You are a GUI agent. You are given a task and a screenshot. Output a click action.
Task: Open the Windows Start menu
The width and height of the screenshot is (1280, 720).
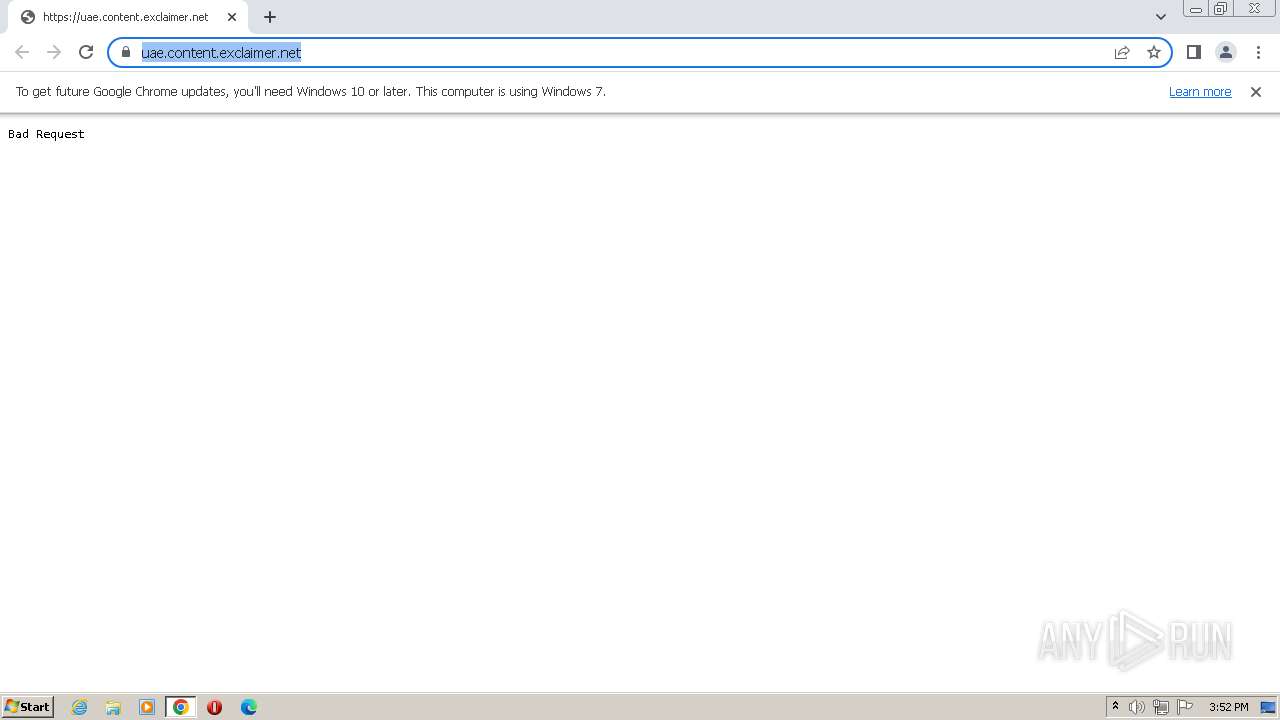coord(28,707)
